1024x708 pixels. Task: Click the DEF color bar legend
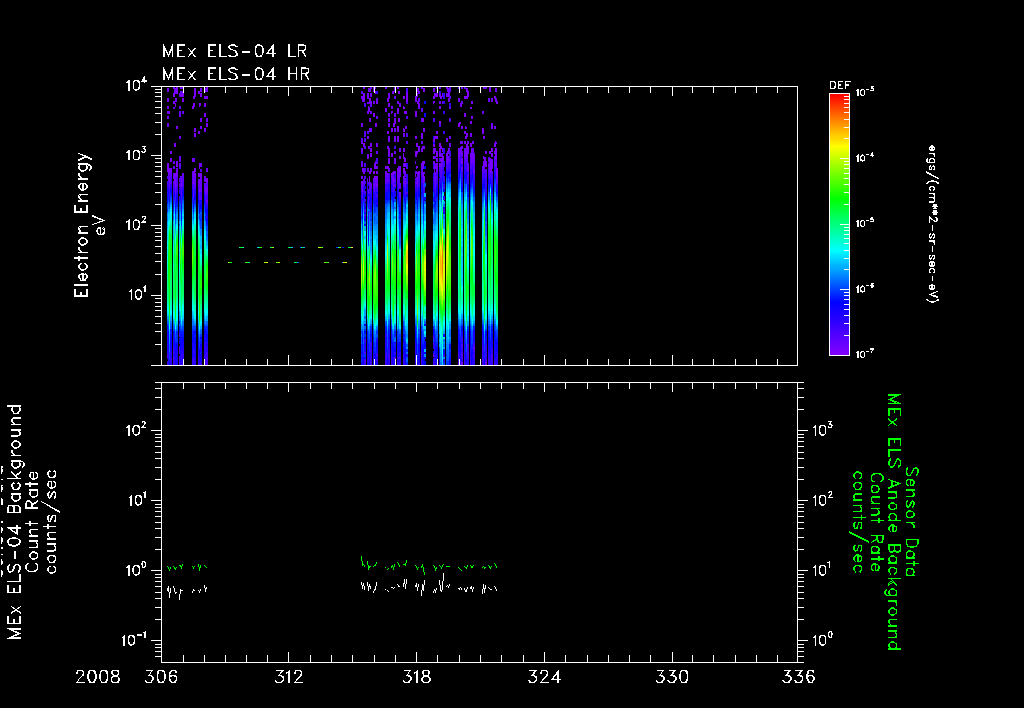pyautogui.click(x=839, y=224)
